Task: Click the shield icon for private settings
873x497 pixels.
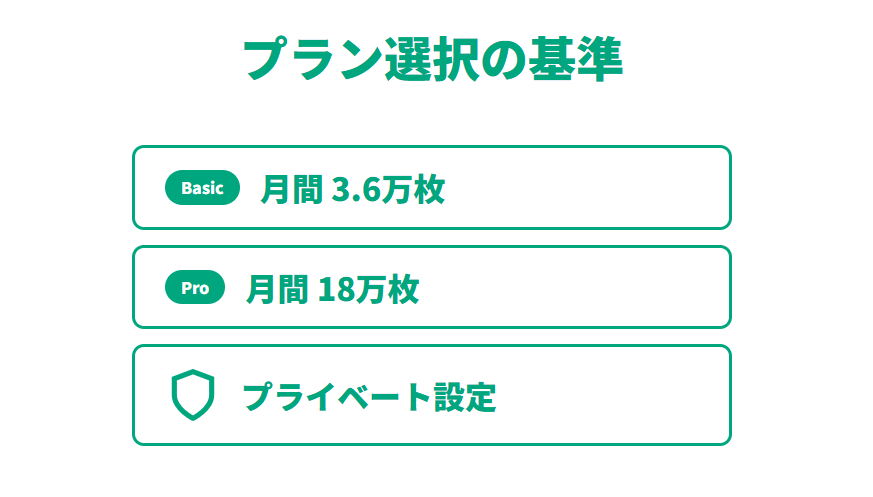Action: click(192, 395)
